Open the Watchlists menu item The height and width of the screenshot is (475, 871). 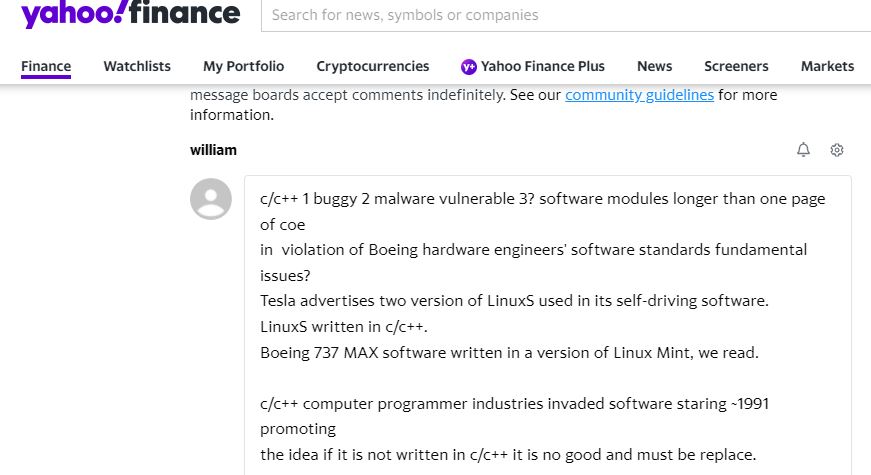(x=137, y=66)
